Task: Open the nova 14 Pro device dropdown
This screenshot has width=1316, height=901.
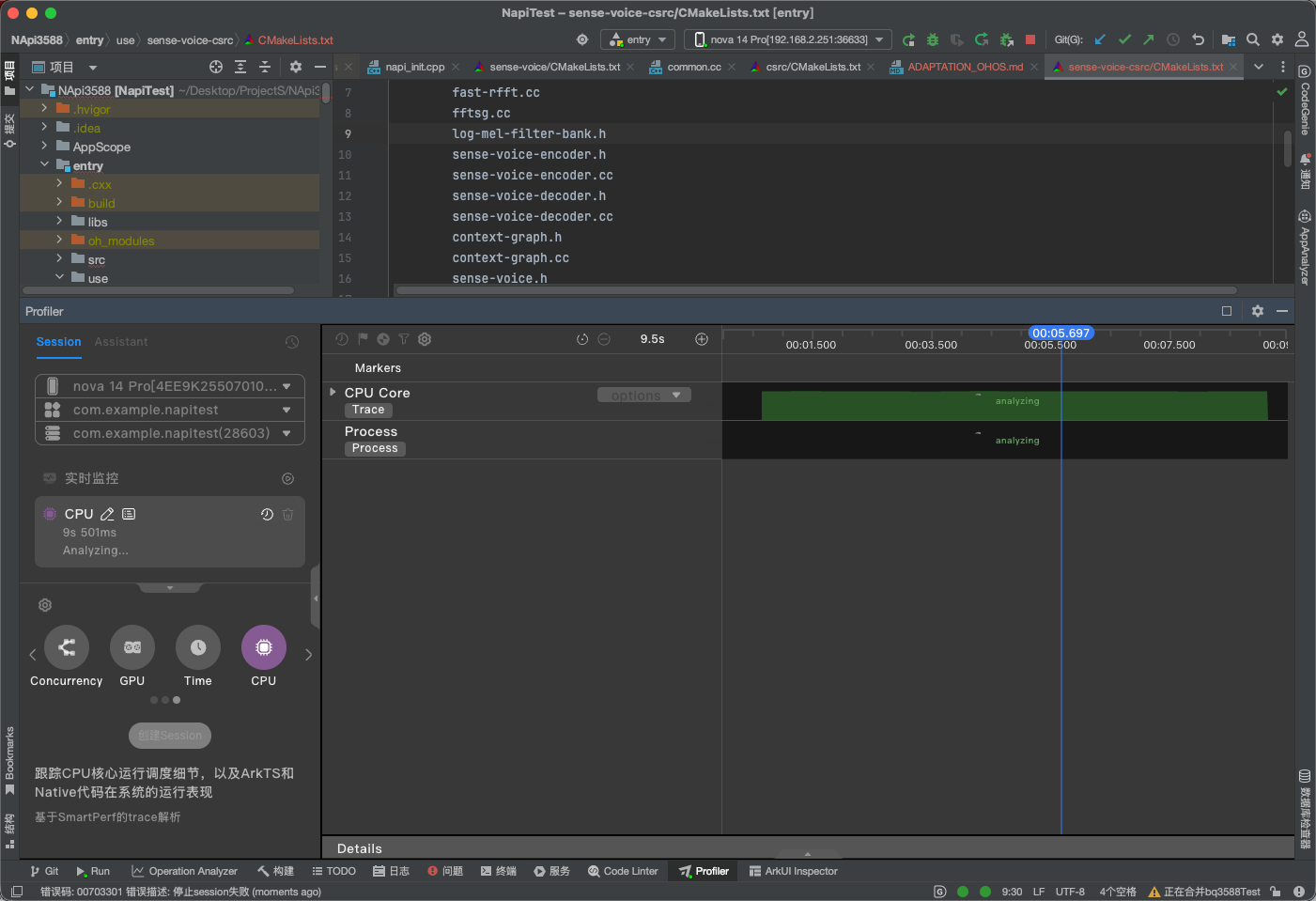Action: pos(788,39)
